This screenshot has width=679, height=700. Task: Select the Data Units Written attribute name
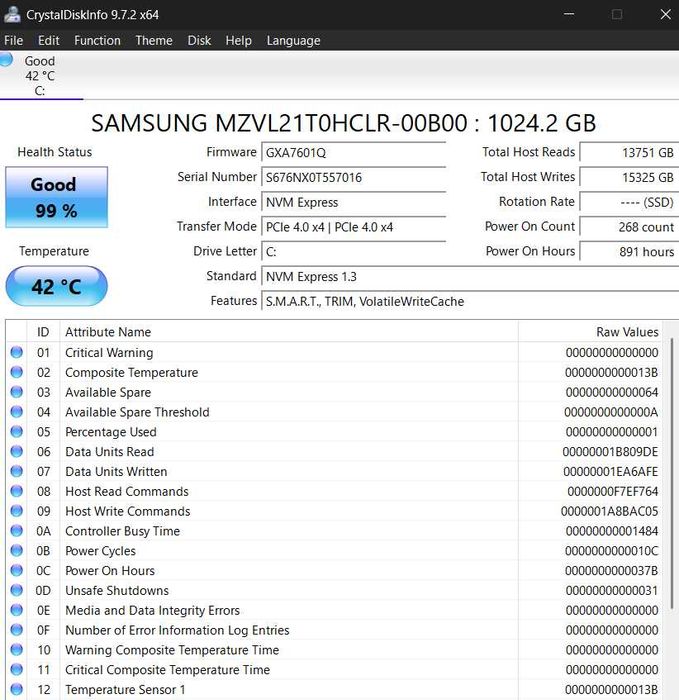point(116,471)
